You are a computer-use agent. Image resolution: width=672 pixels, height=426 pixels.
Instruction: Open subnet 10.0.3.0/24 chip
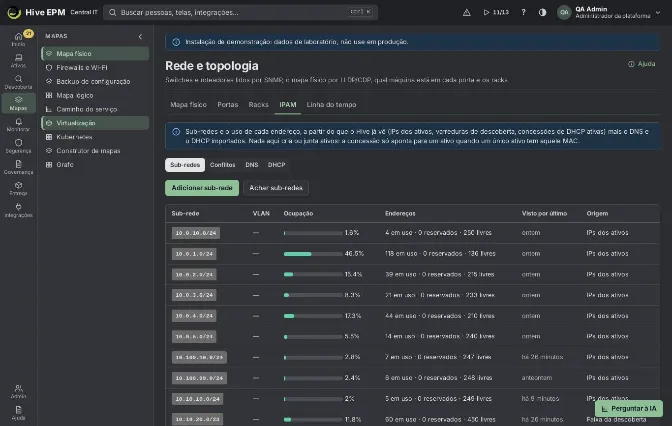tap(194, 295)
